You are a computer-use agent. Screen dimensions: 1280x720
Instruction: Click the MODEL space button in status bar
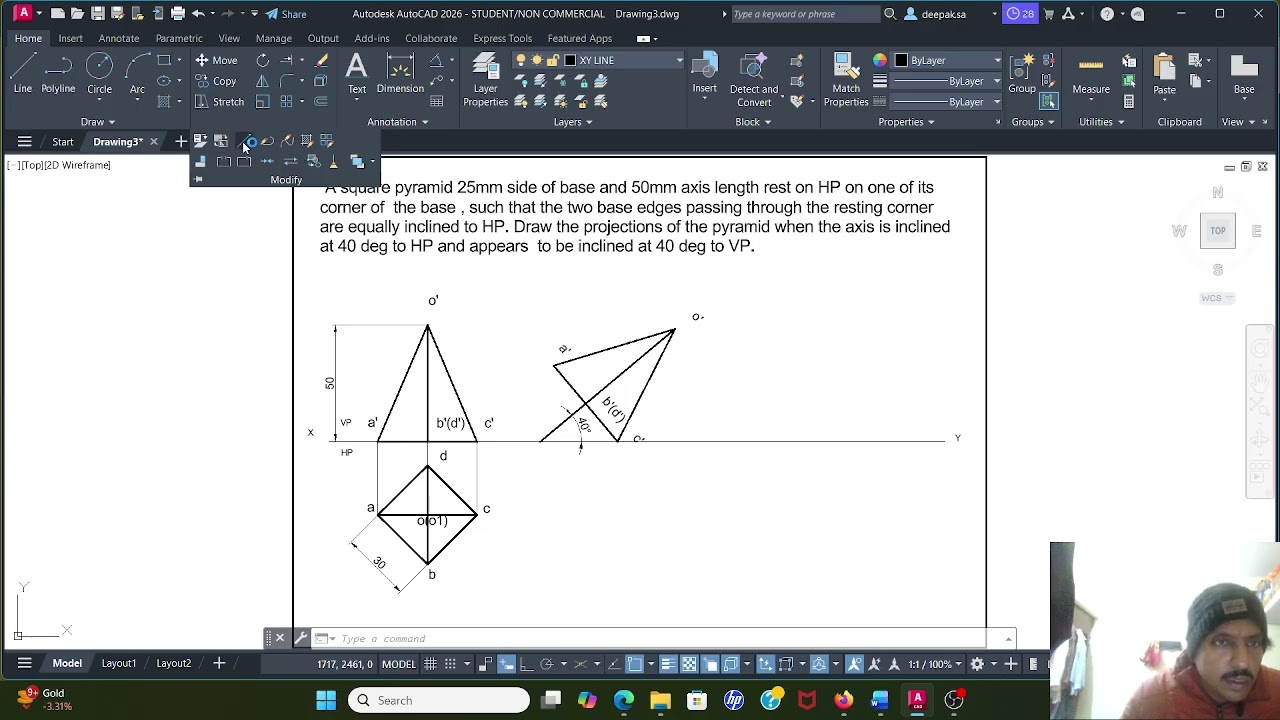click(x=398, y=664)
